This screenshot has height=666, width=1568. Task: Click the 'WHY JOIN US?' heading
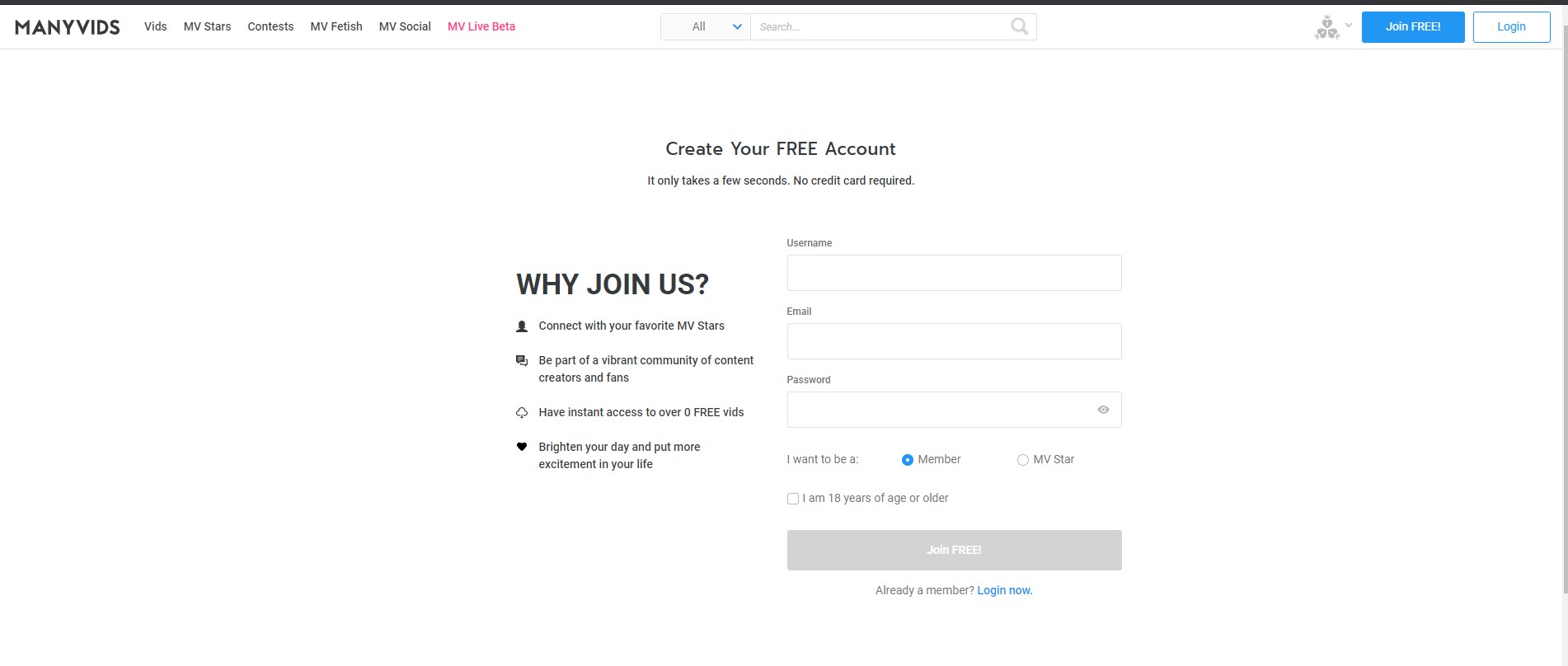613,284
